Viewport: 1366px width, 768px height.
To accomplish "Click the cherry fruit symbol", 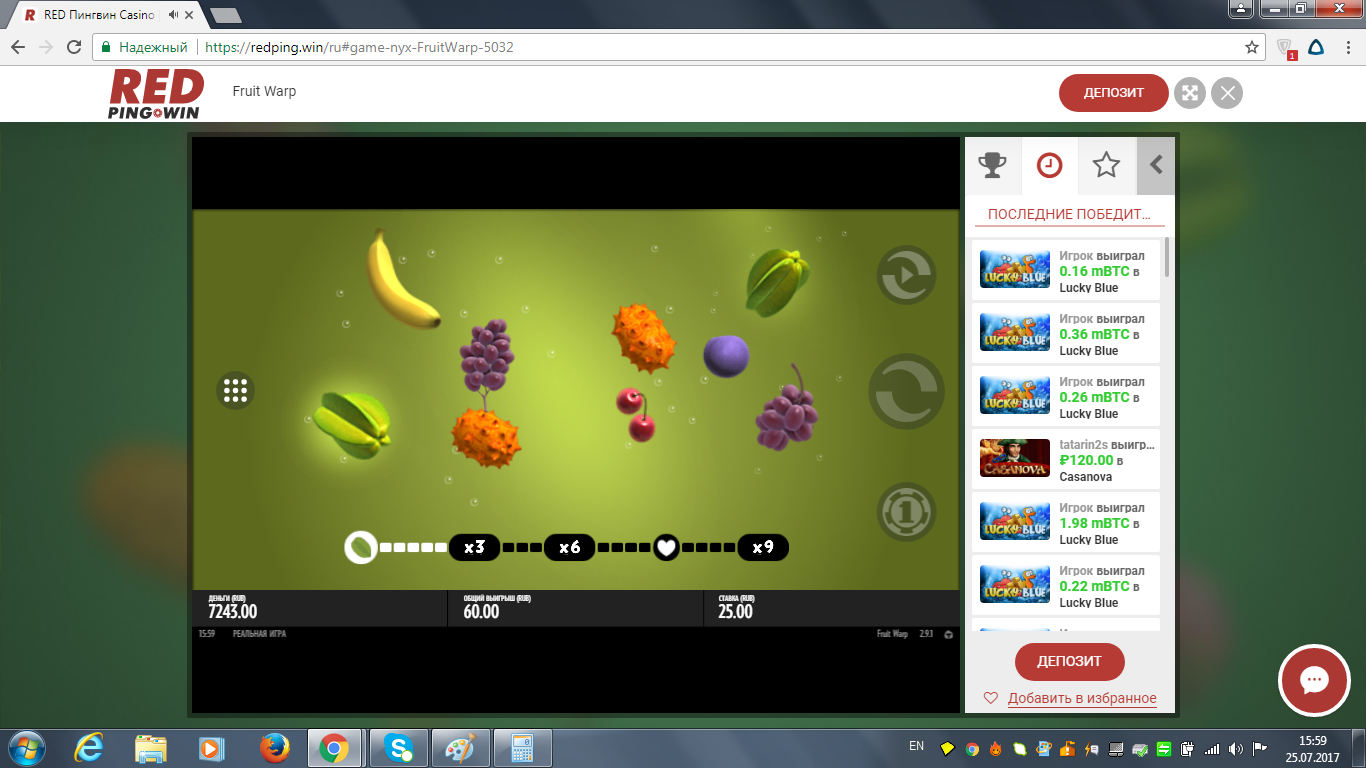I will (637, 414).
